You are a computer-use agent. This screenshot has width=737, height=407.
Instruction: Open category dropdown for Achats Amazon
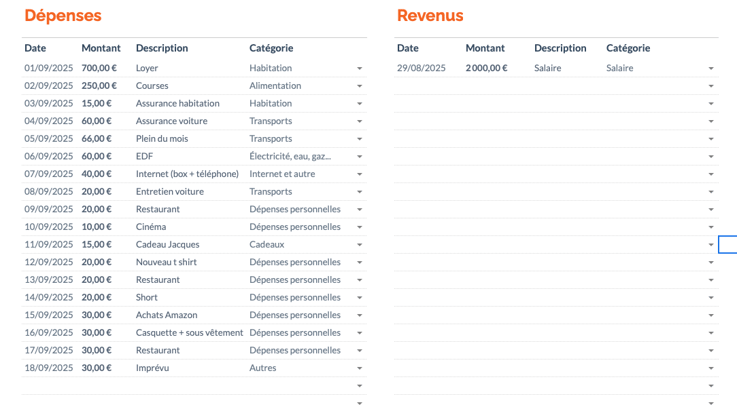pyautogui.click(x=360, y=315)
